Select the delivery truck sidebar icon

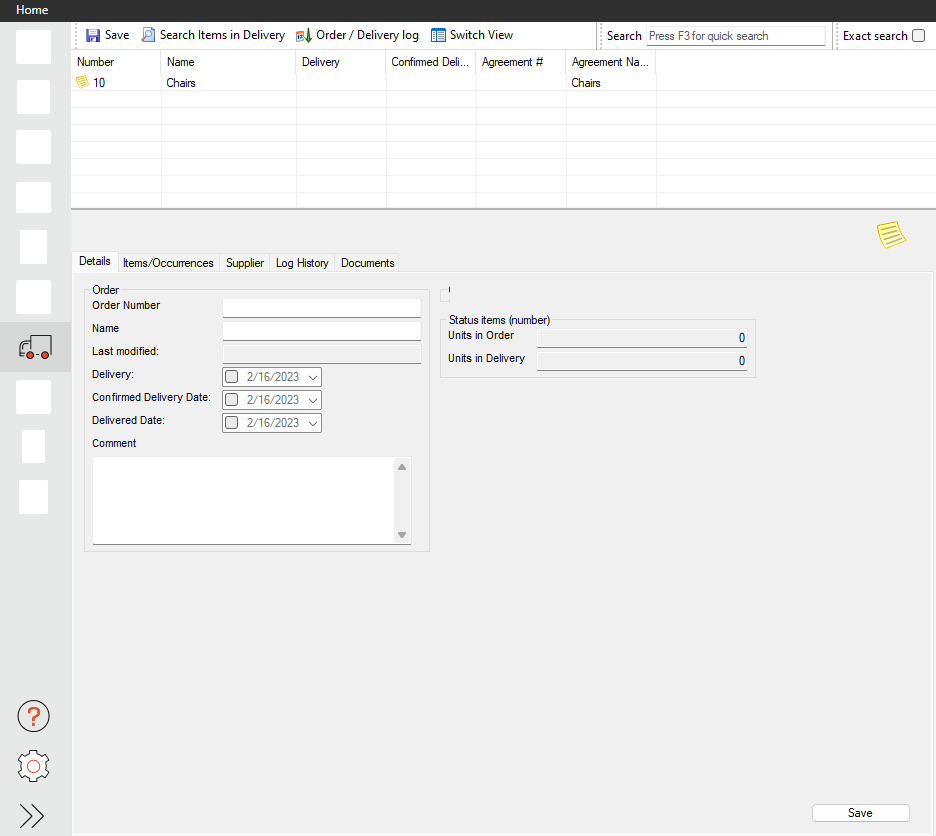[x=35, y=348]
